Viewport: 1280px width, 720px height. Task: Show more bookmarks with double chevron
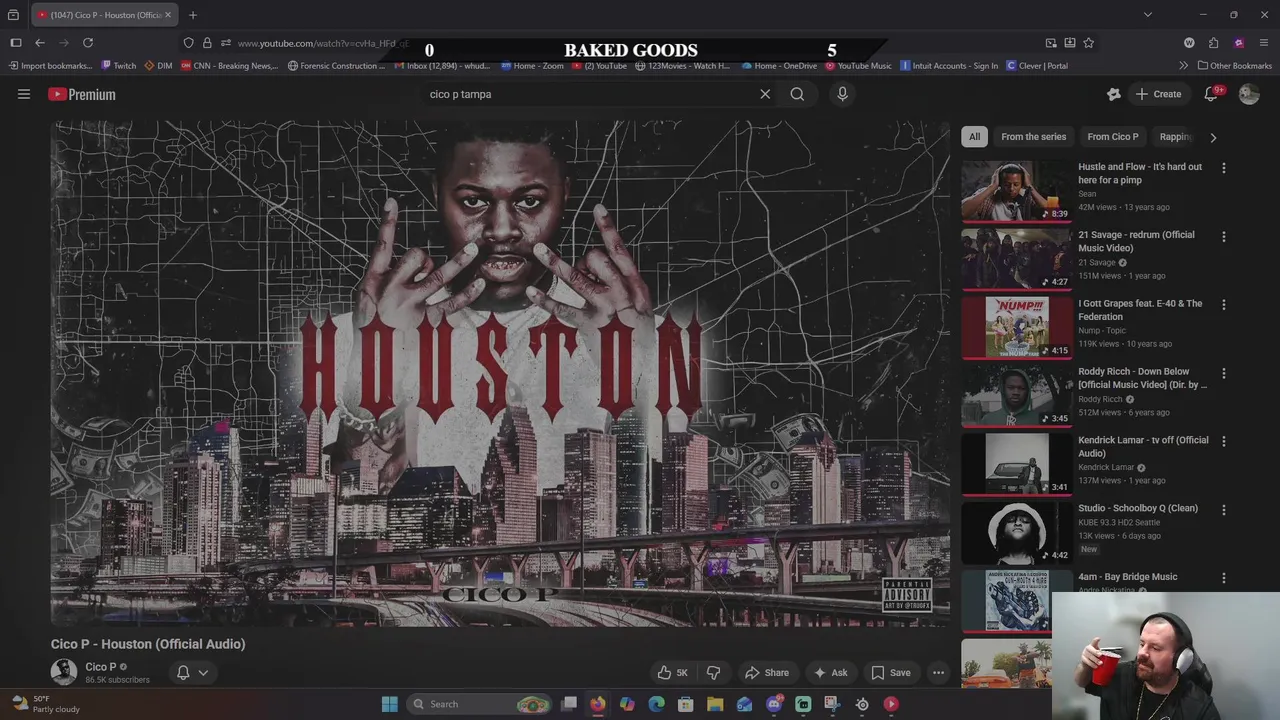(1184, 66)
